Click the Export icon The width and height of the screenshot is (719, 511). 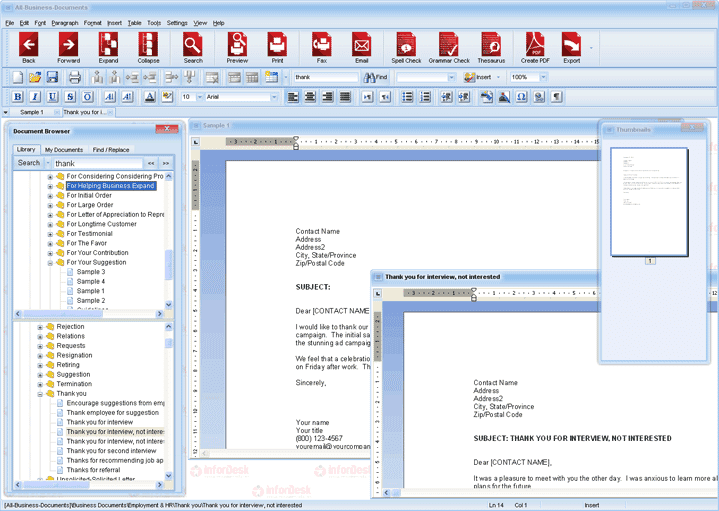571,47
